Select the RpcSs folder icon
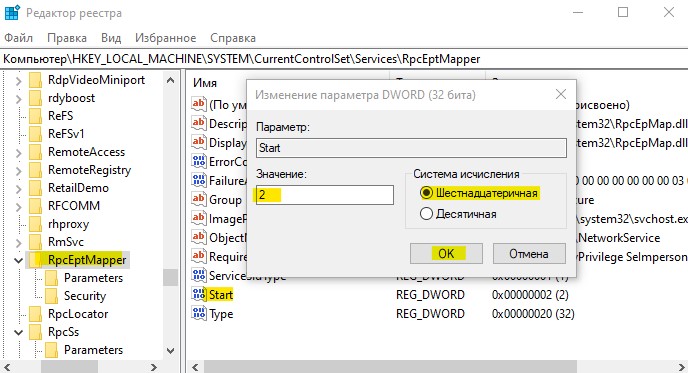The image size is (688, 373). pos(36,332)
